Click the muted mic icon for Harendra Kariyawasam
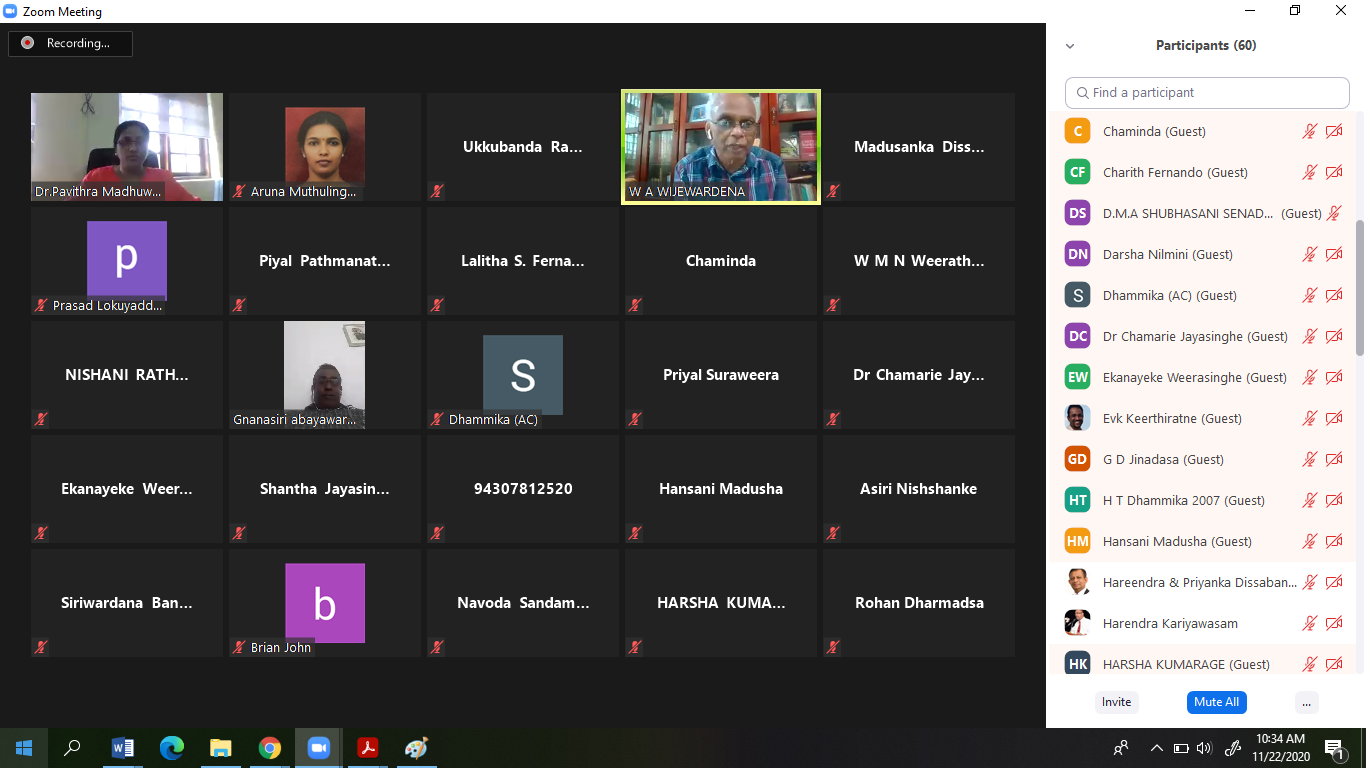Image resolution: width=1366 pixels, height=768 pixels. (1309, 623)
